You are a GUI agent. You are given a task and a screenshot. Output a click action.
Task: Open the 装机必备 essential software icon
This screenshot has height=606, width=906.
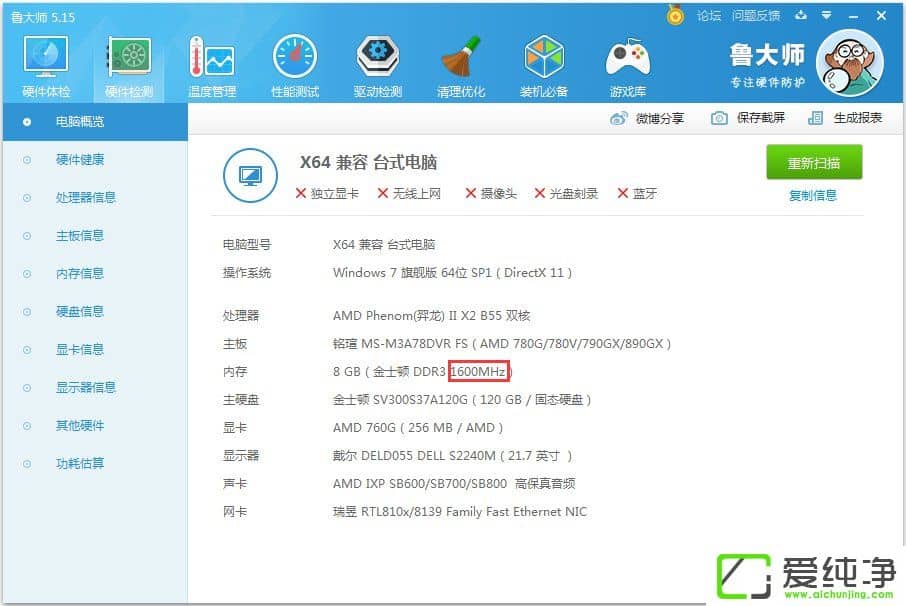coord(544,64)
